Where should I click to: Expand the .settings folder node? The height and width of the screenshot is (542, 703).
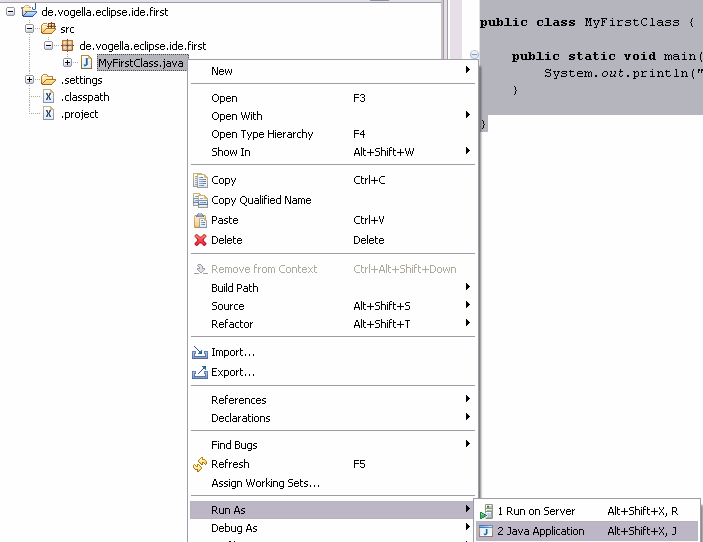pos(30,80)
